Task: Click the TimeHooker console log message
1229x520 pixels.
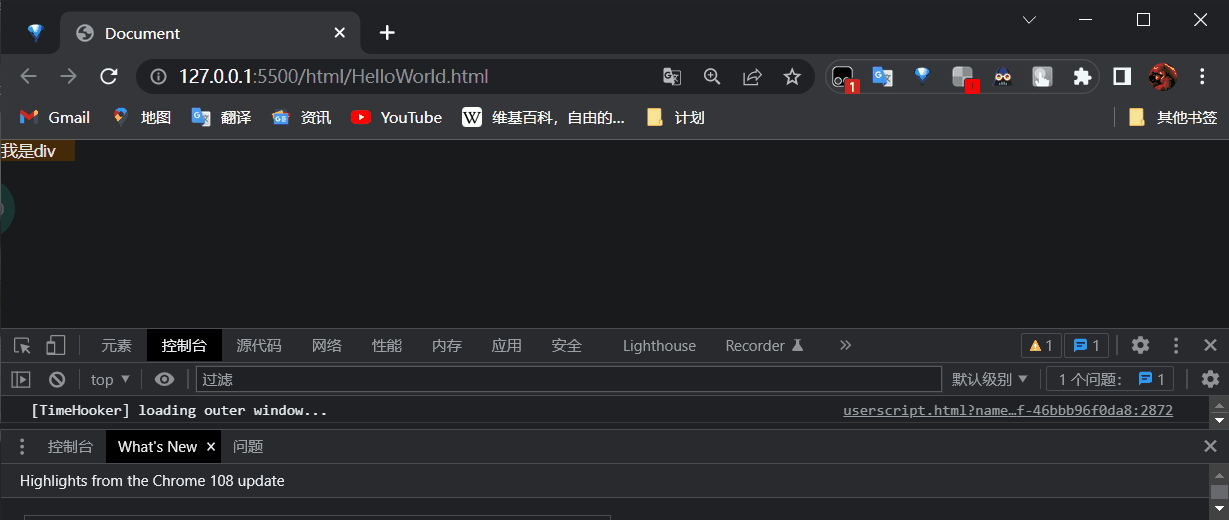Action: (x=179, y=410)
